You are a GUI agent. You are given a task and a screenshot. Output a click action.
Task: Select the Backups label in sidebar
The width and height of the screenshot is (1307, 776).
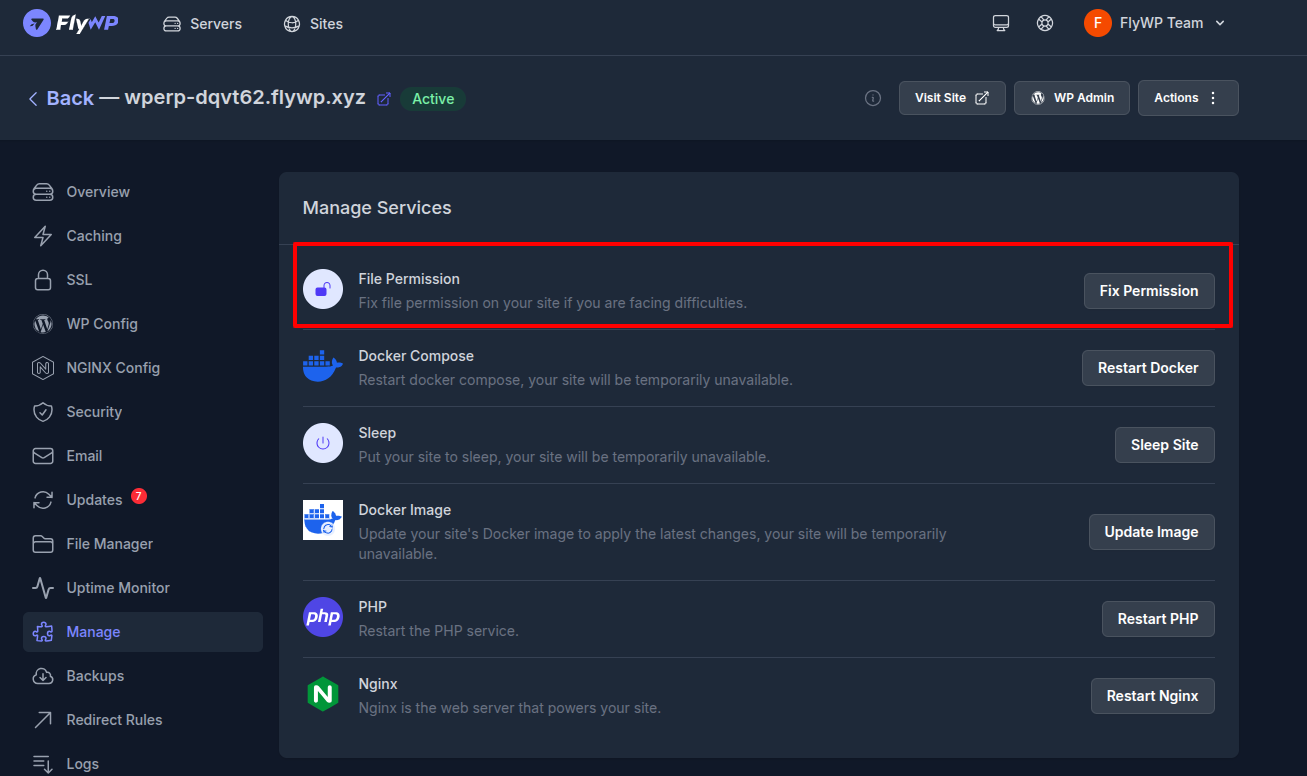95,676
